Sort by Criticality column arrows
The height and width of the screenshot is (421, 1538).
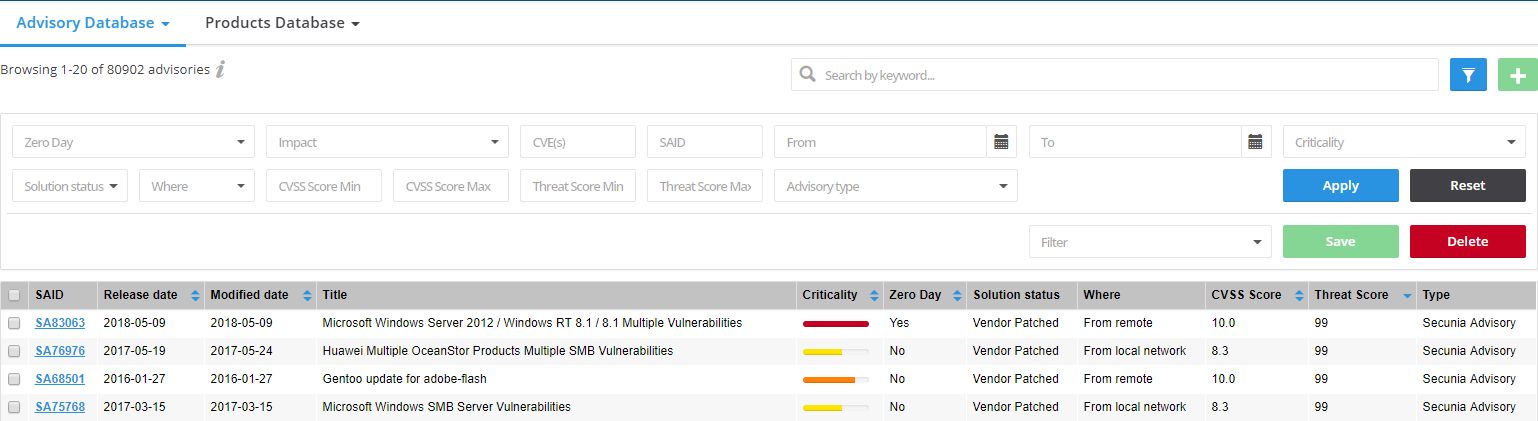[x=874, y=296]
